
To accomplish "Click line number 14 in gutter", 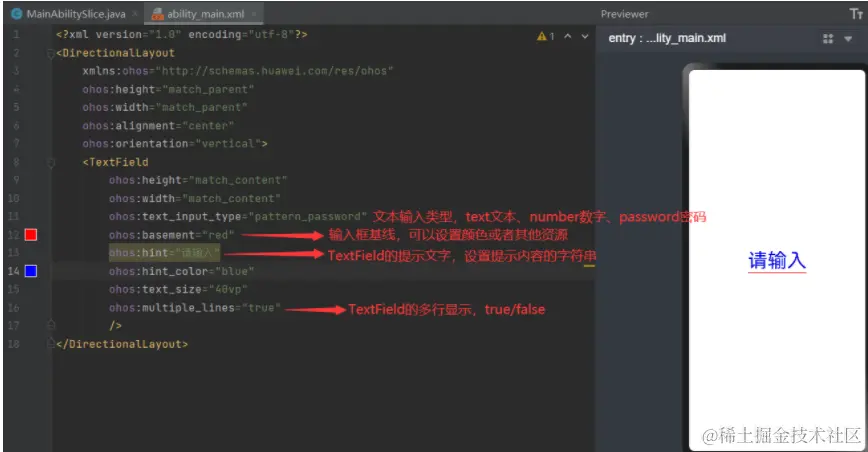I will tap(14, 271).
